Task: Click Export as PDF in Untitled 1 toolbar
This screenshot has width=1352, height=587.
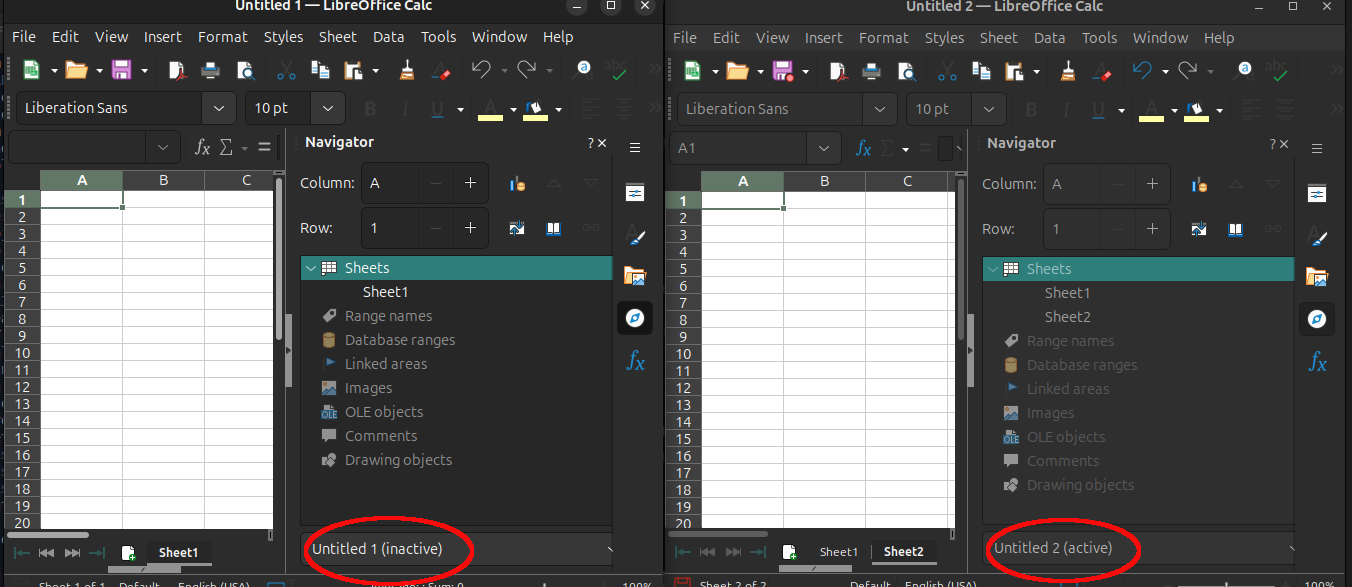Action: coord(177,70)
